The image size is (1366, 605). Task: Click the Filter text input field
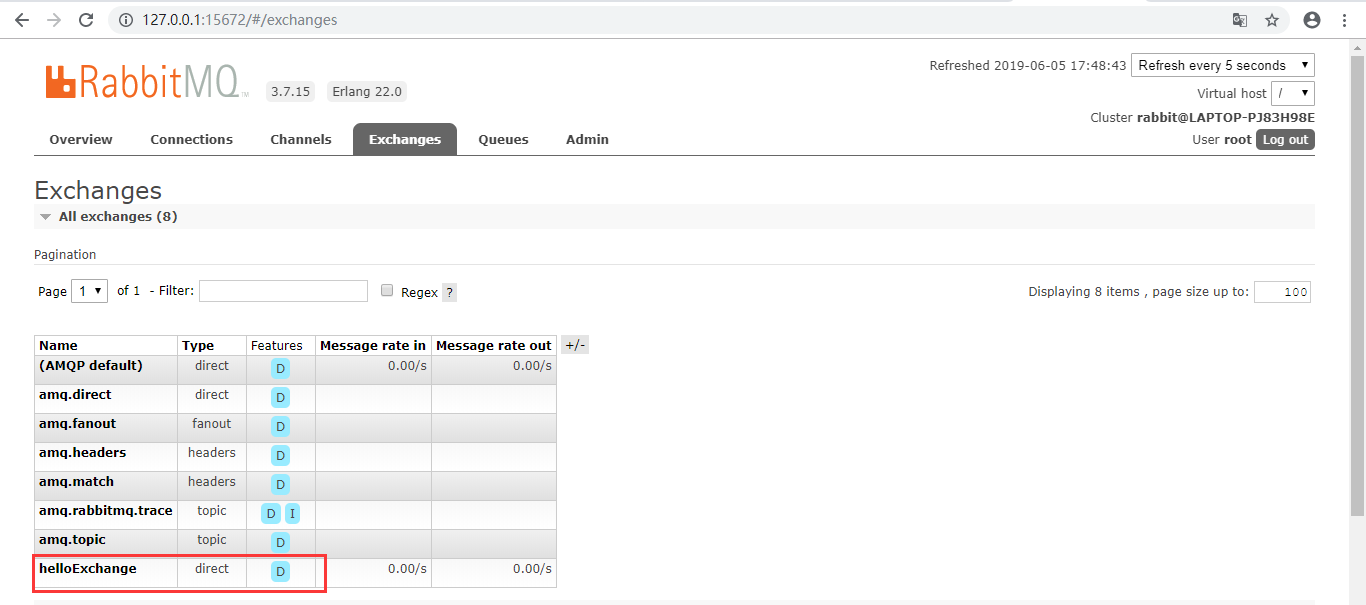coord(283,291)
